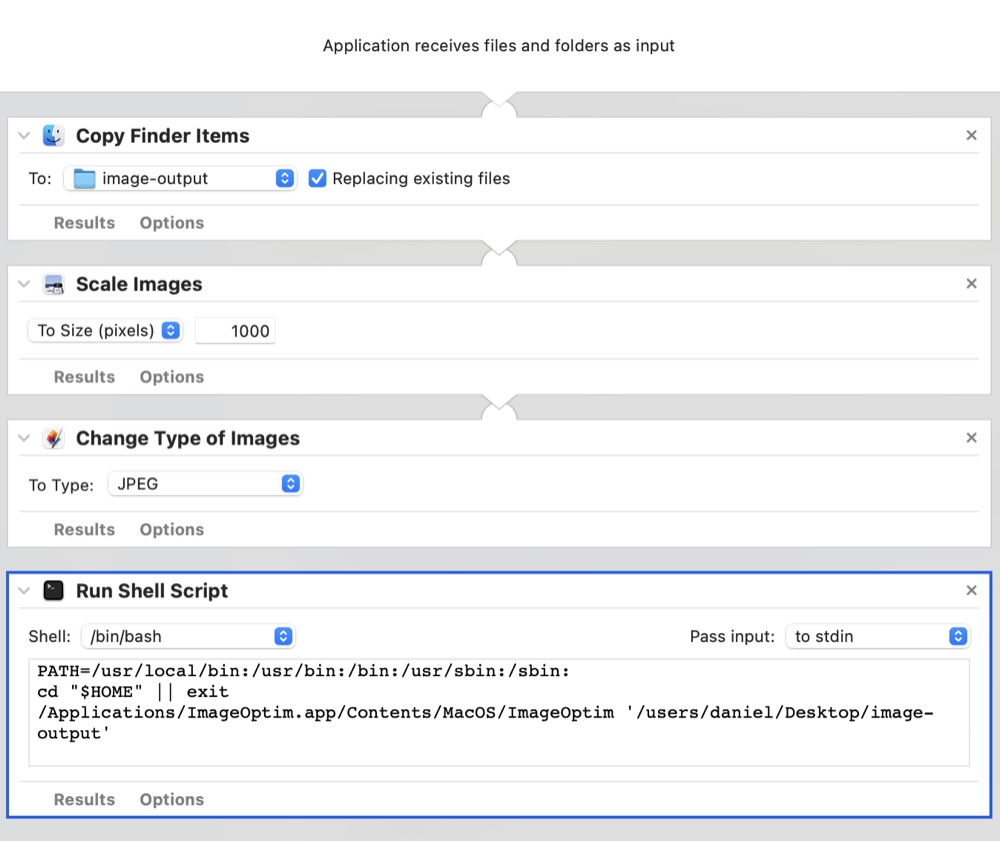Open the Pass input to stdin dropdown
The height and width of the screenshot is (841, 1000).
(877, 636)
